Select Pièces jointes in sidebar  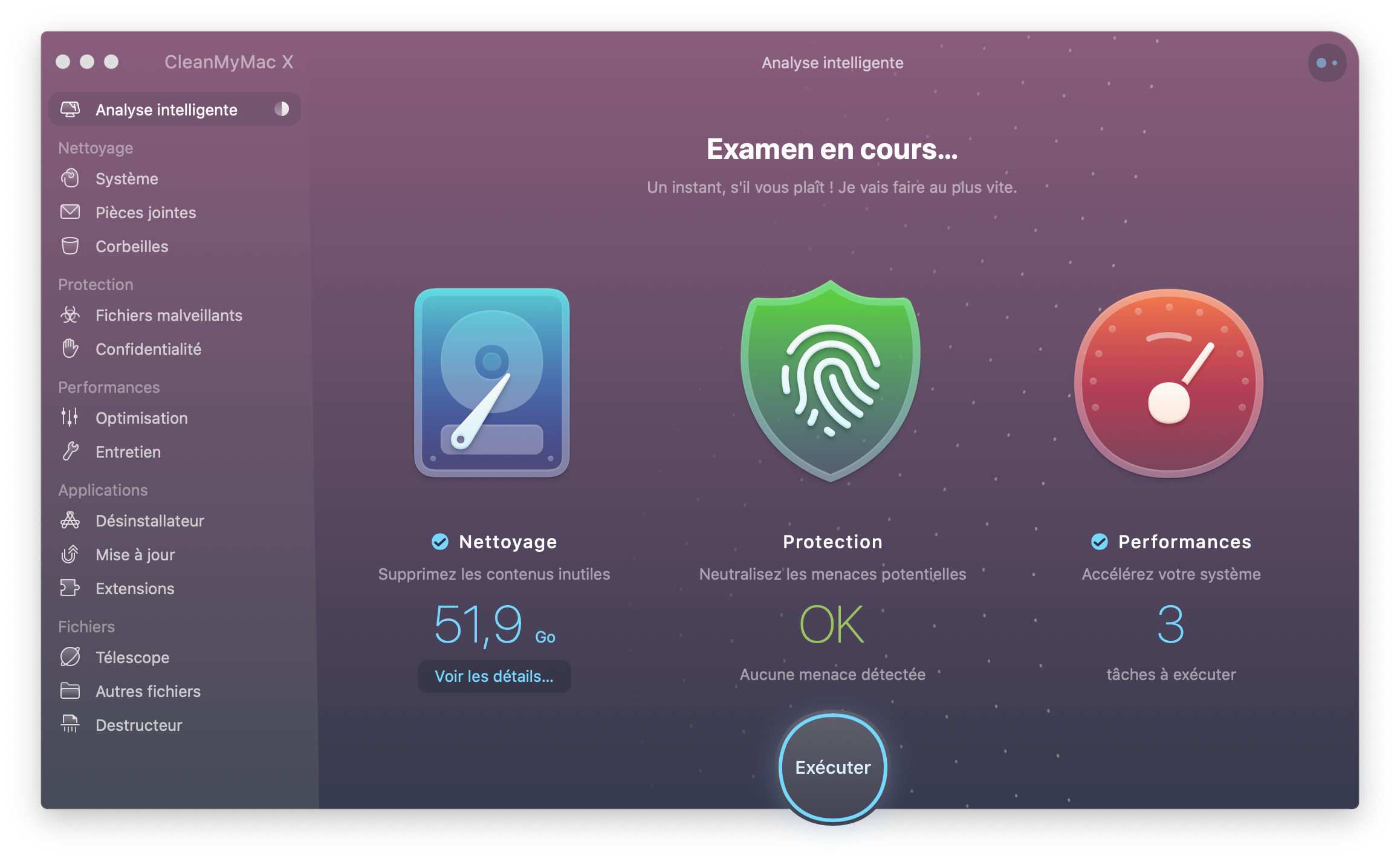(145, 211)
